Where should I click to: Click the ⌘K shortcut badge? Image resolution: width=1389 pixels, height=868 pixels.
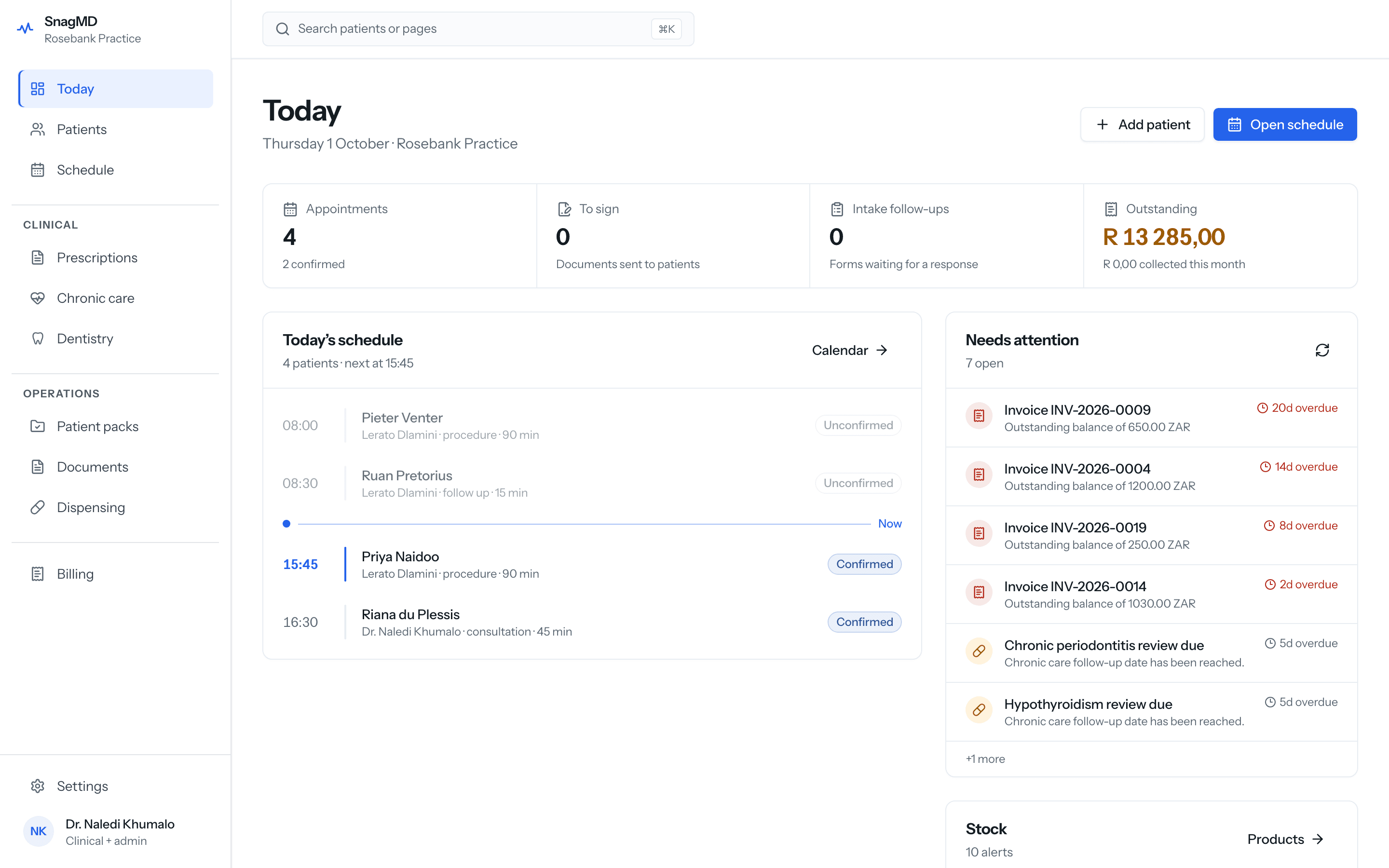pyautogui.click(x=667, y=29)
